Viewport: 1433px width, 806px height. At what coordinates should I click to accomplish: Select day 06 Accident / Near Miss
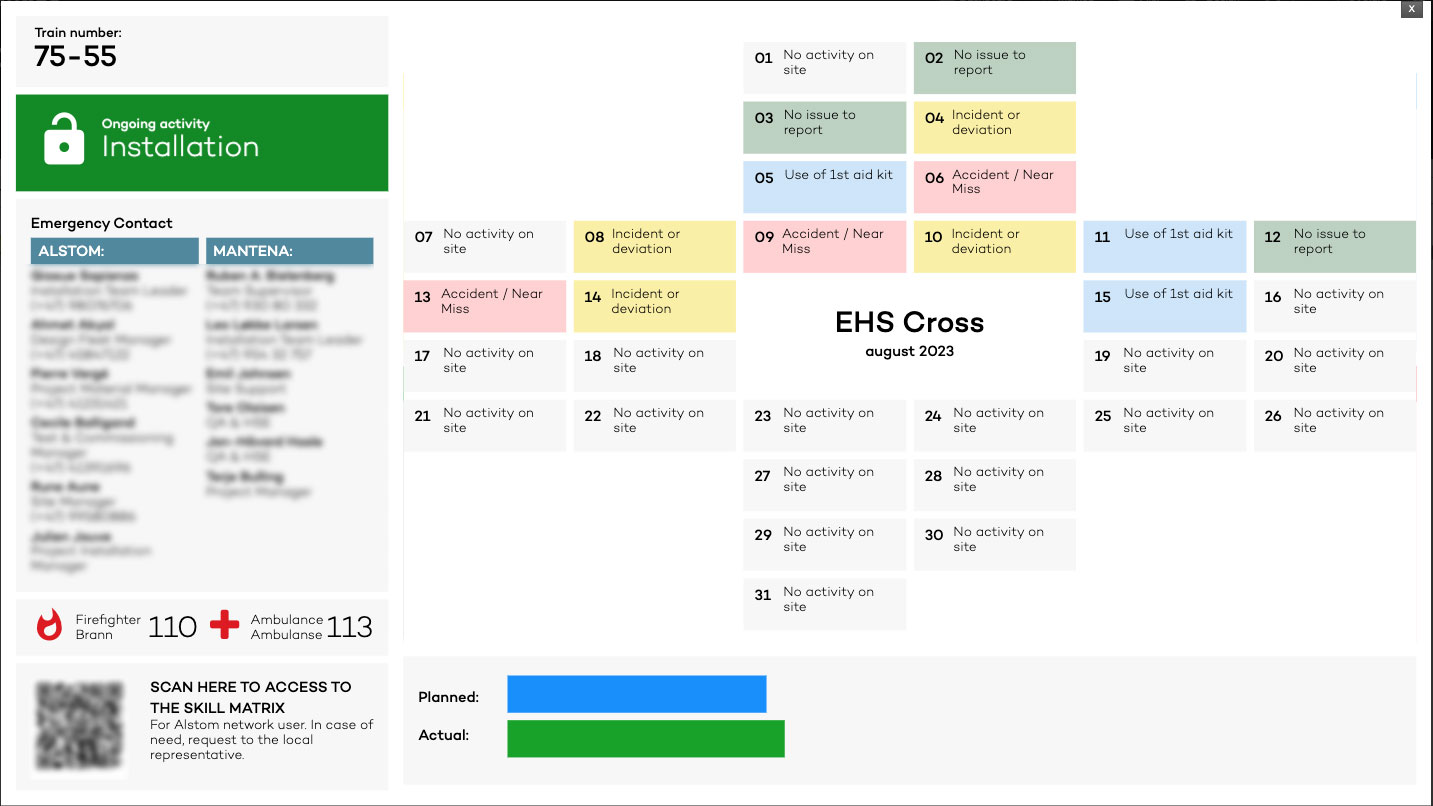994,187
